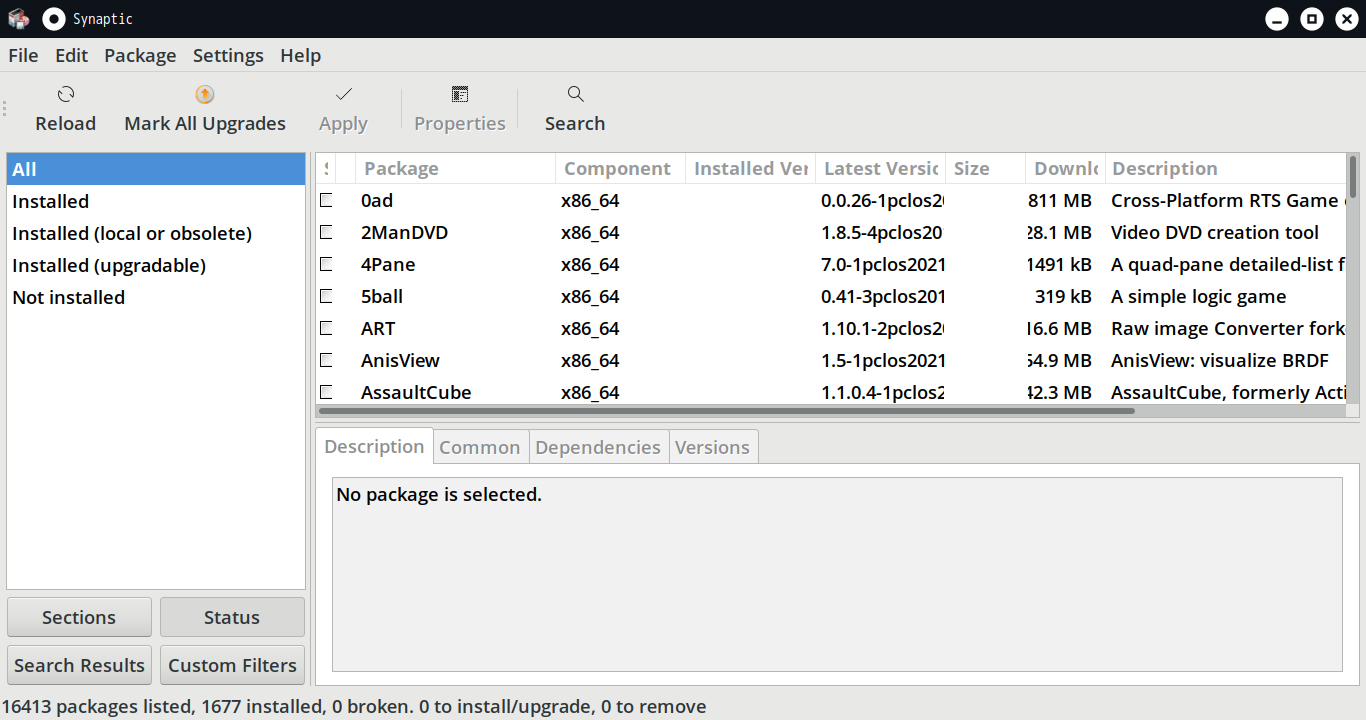This screenshot has height=720, width=1366.
Task: Open Properties from the toolbar
Action: (x=460, y=108)
